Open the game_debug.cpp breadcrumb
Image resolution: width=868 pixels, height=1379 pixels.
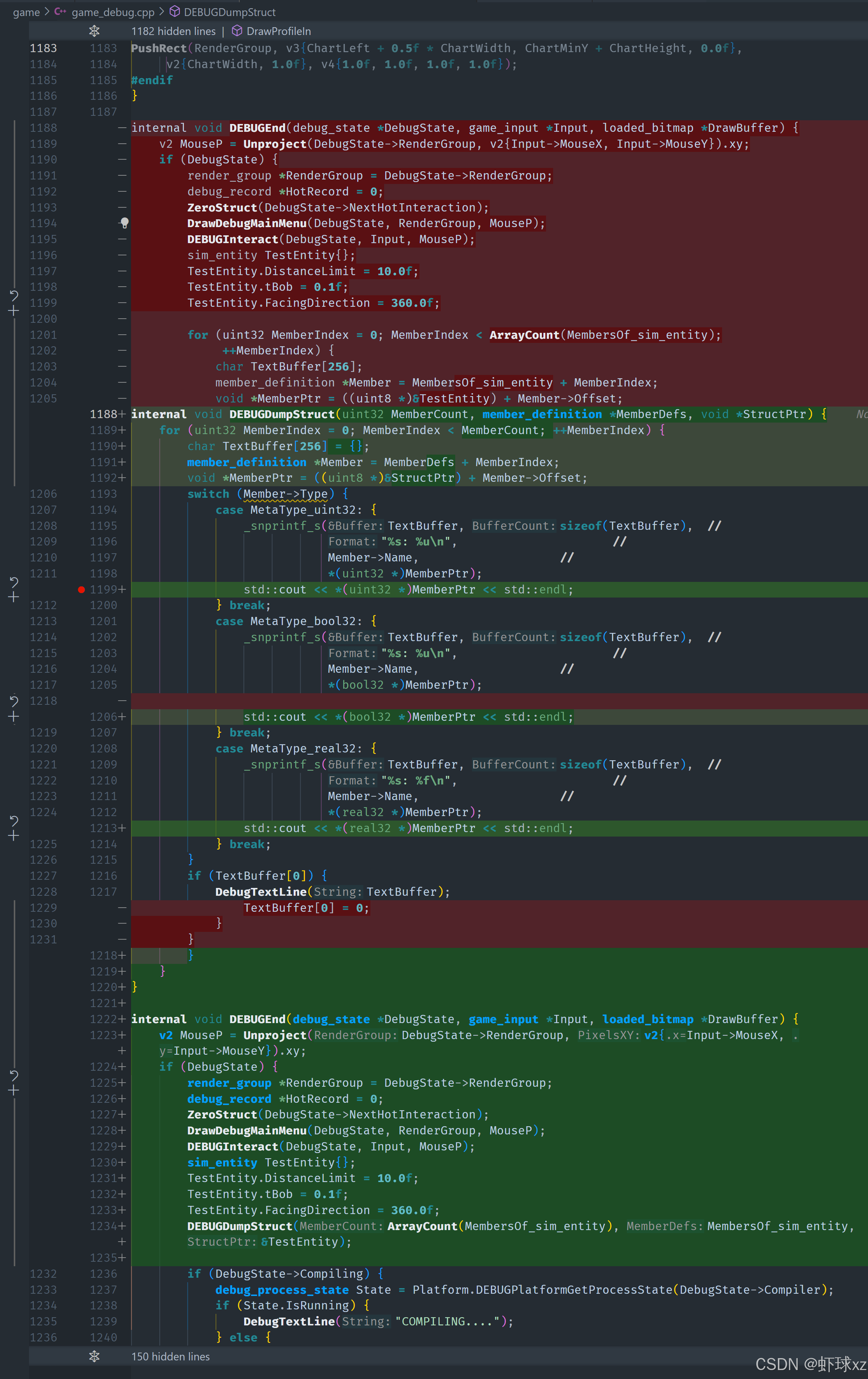tap(113, 12)
